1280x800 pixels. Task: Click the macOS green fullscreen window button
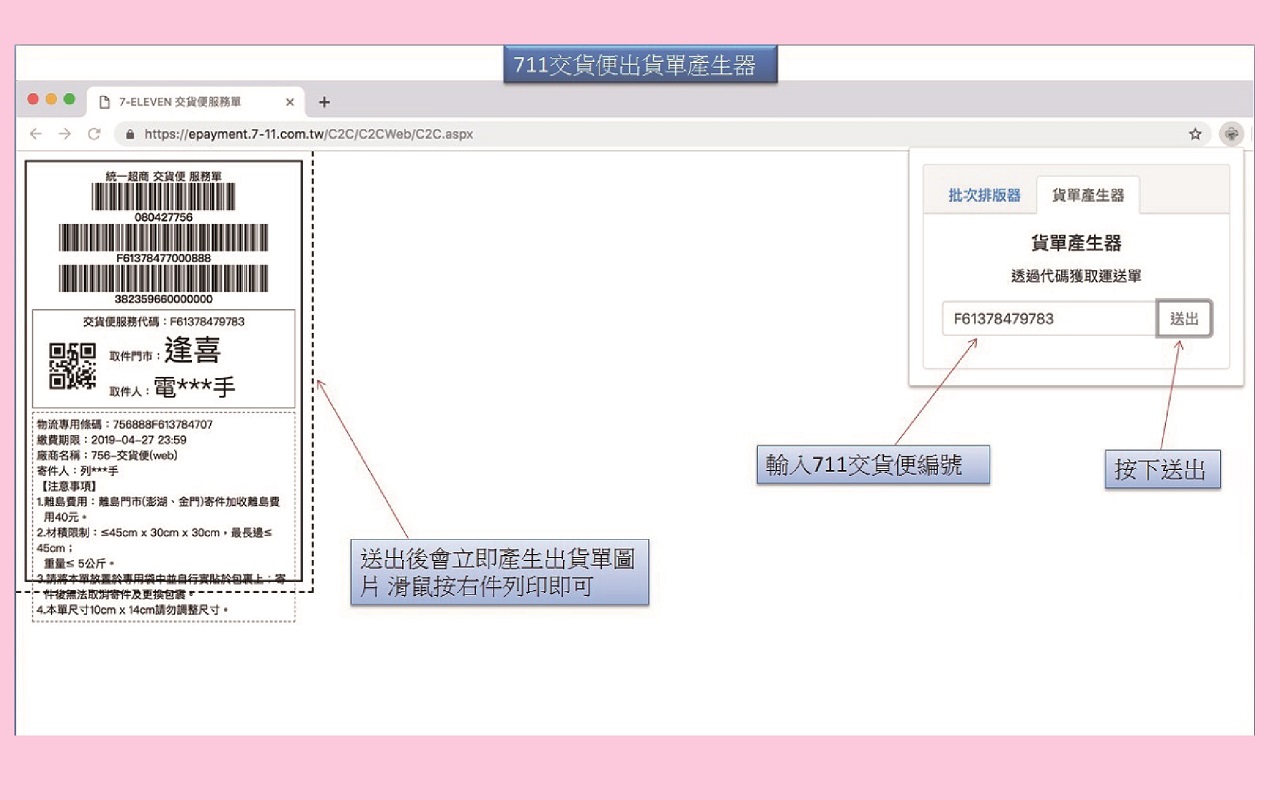70,99
